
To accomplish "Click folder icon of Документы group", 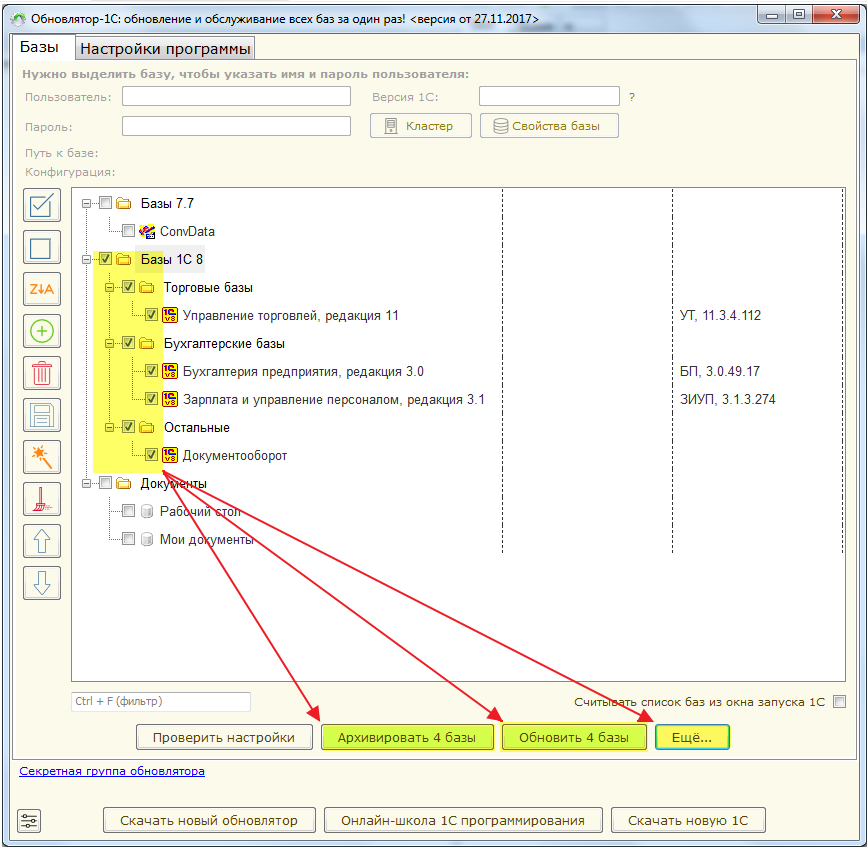I will [x=124, y=483].
